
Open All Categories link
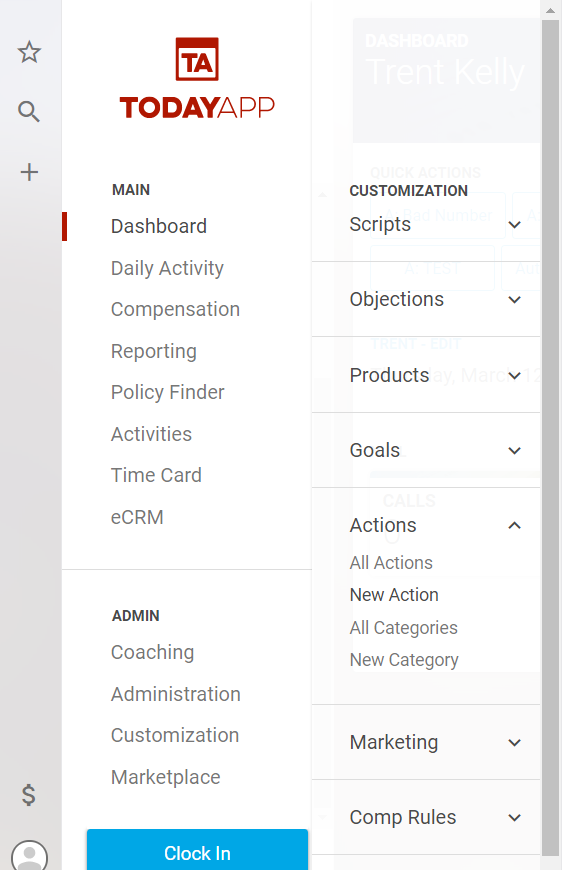pyautogui.click(x=403, y=628)
